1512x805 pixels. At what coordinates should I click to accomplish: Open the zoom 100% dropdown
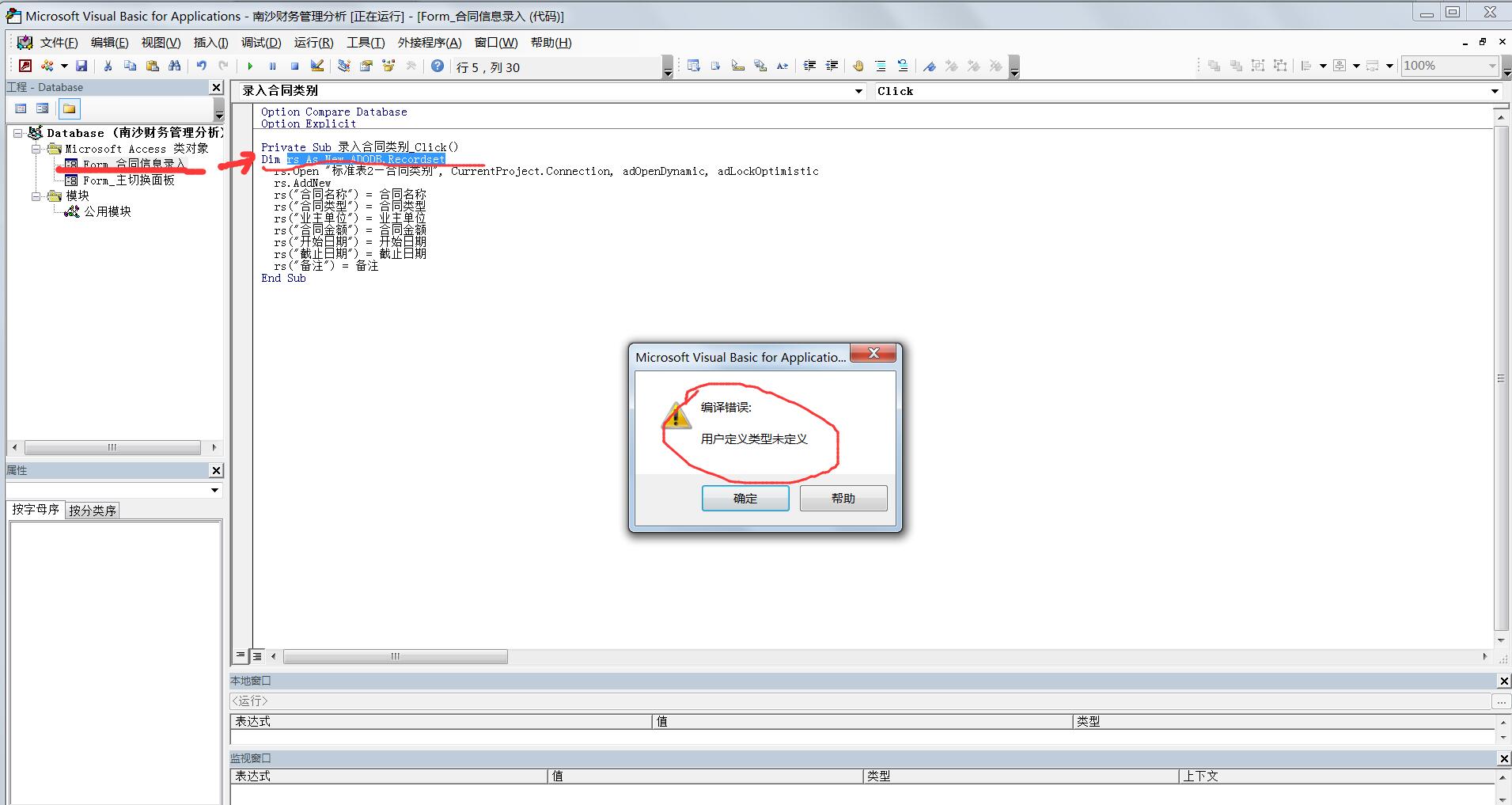click(x=1492, y=66)
